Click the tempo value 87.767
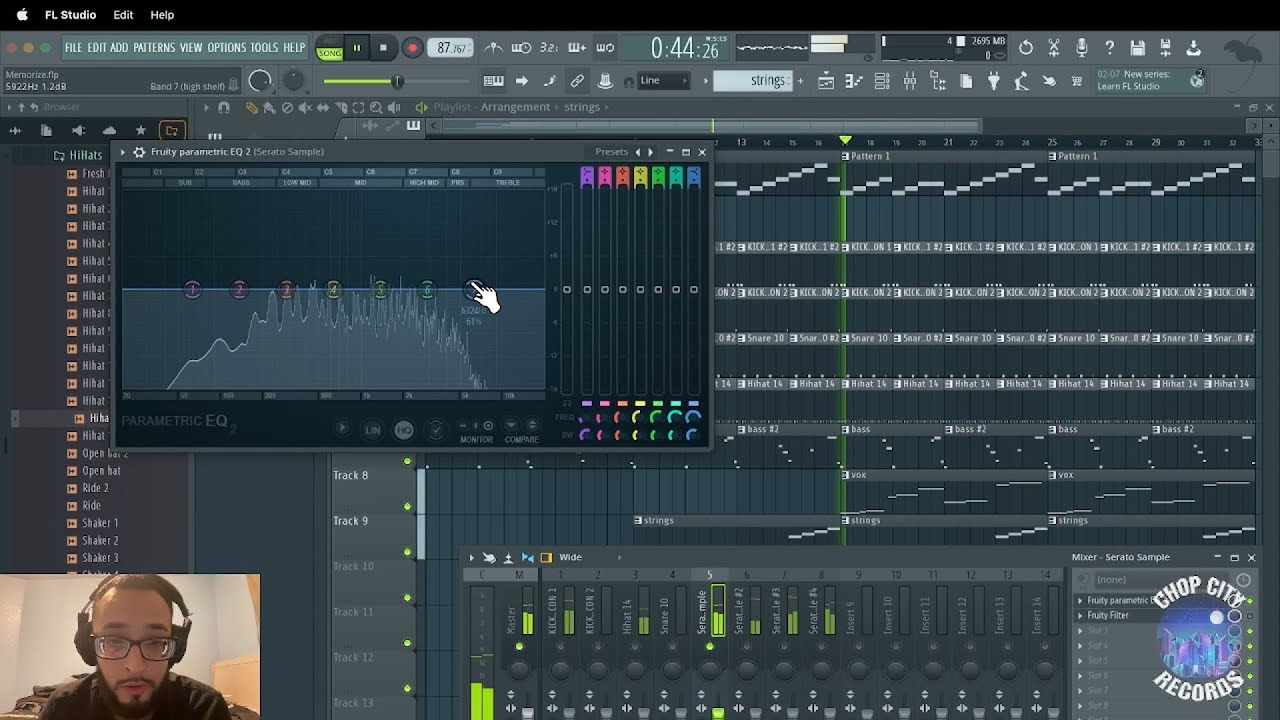 [x=451, y=48]
